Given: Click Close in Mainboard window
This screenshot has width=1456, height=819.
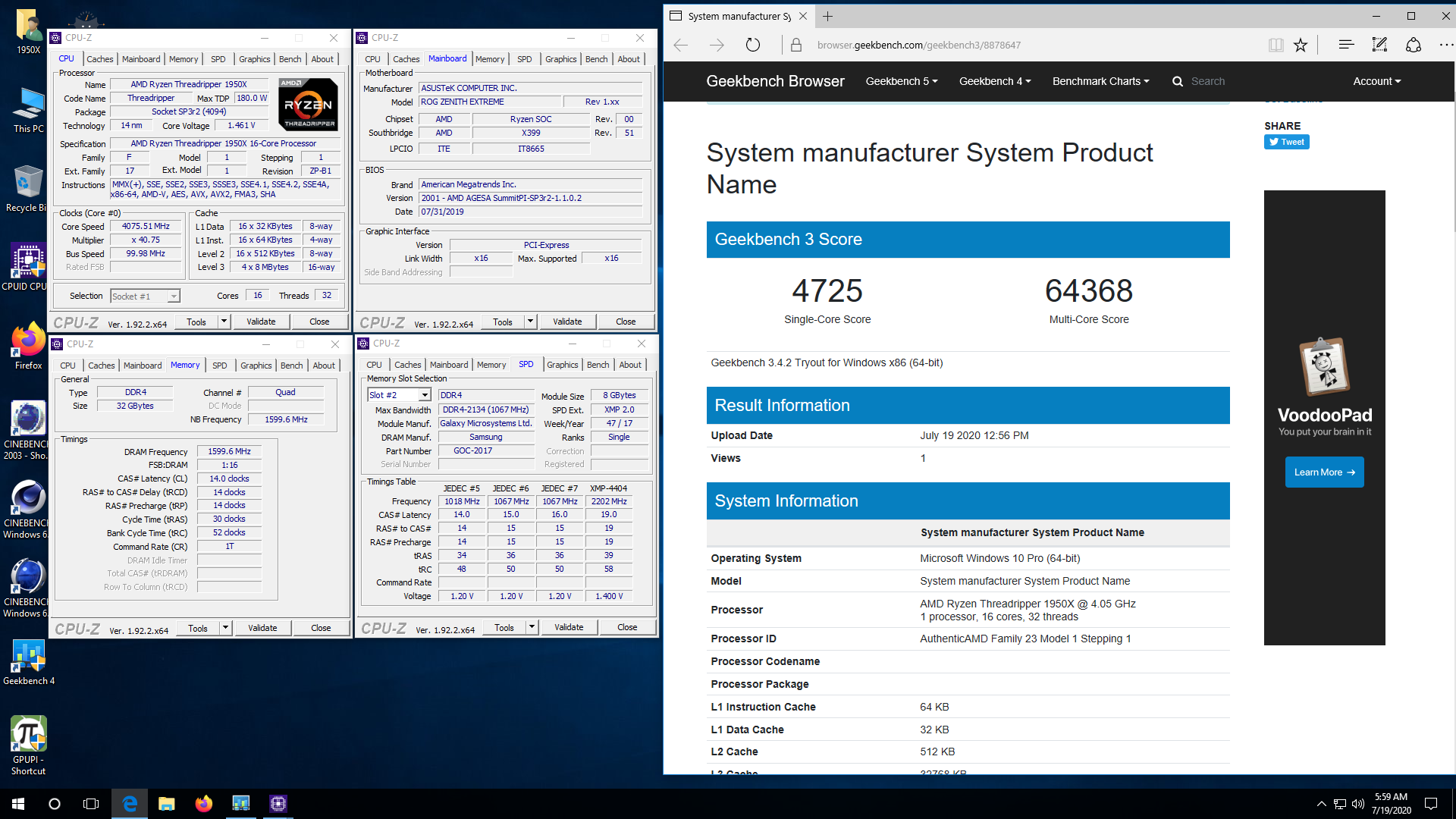Looking at the screenshot, I should pos(626,322).
